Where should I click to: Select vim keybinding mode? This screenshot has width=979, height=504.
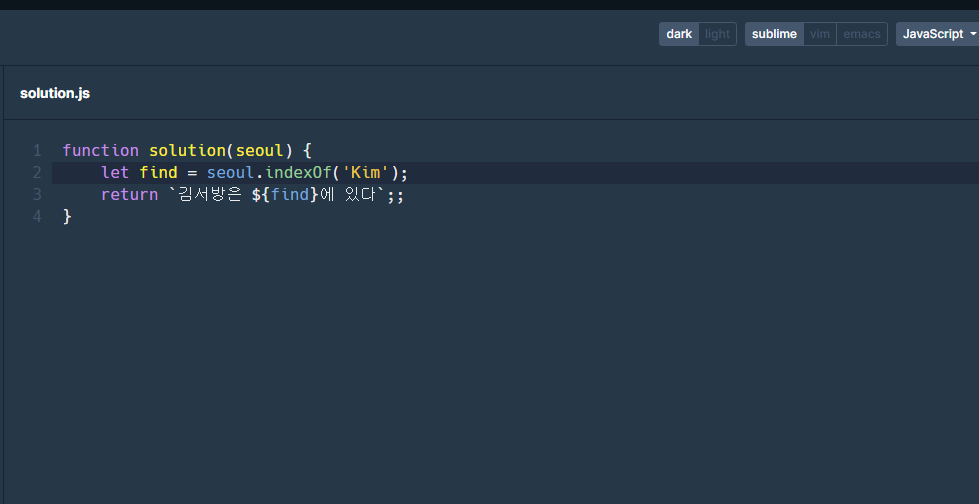point(820,34)
